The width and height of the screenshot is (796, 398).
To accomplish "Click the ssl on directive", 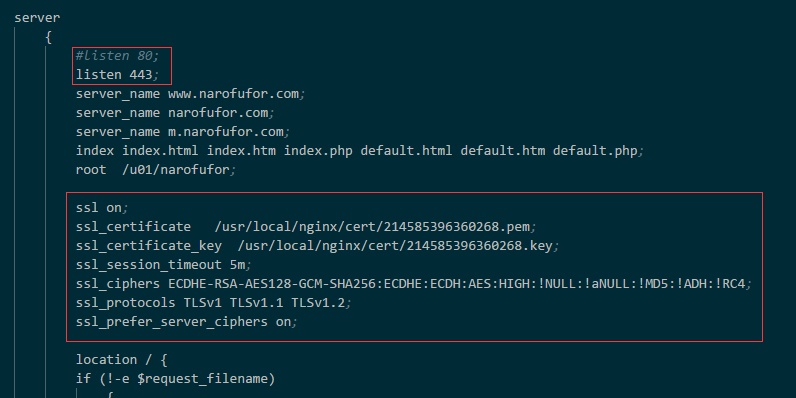I will click(103, 208).
